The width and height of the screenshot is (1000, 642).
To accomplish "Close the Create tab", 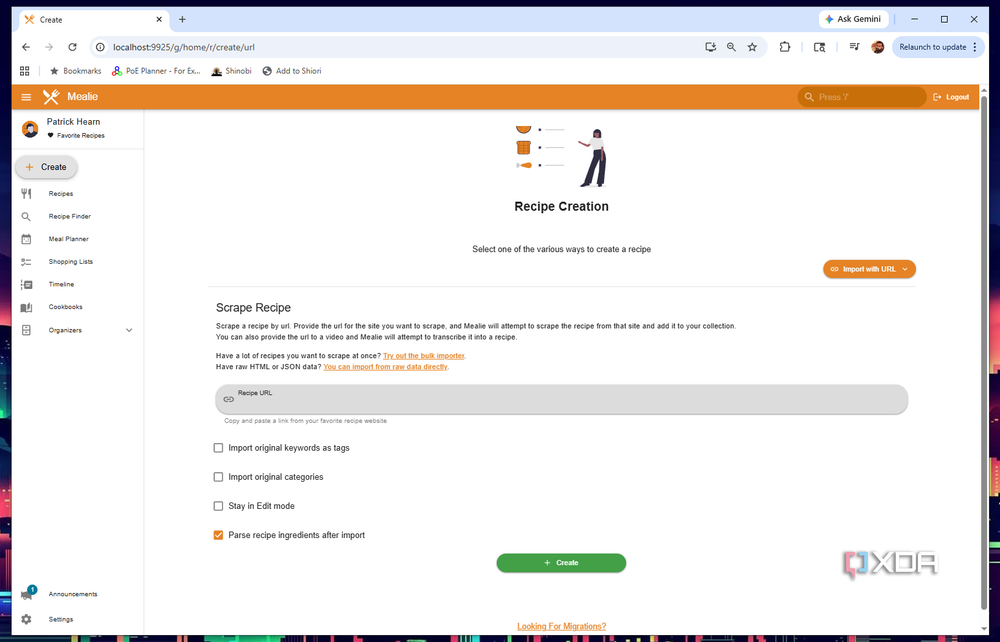I will coord(159,20).
